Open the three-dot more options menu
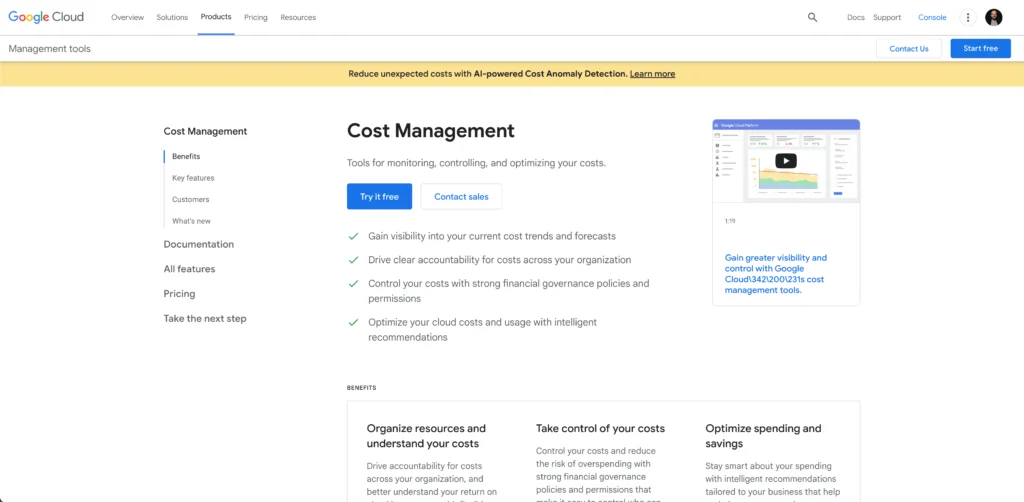Screen dimensions: 1024x502 968,18
